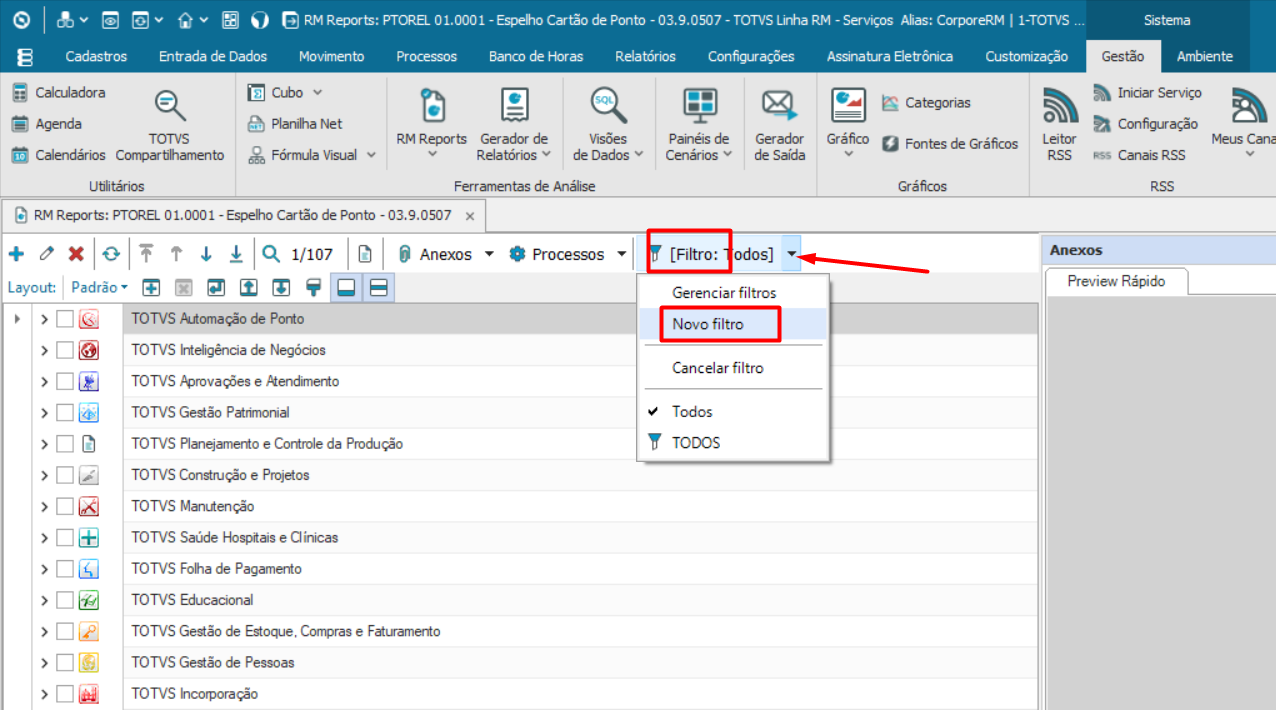Open the Agenda utility

coord(47,124)
